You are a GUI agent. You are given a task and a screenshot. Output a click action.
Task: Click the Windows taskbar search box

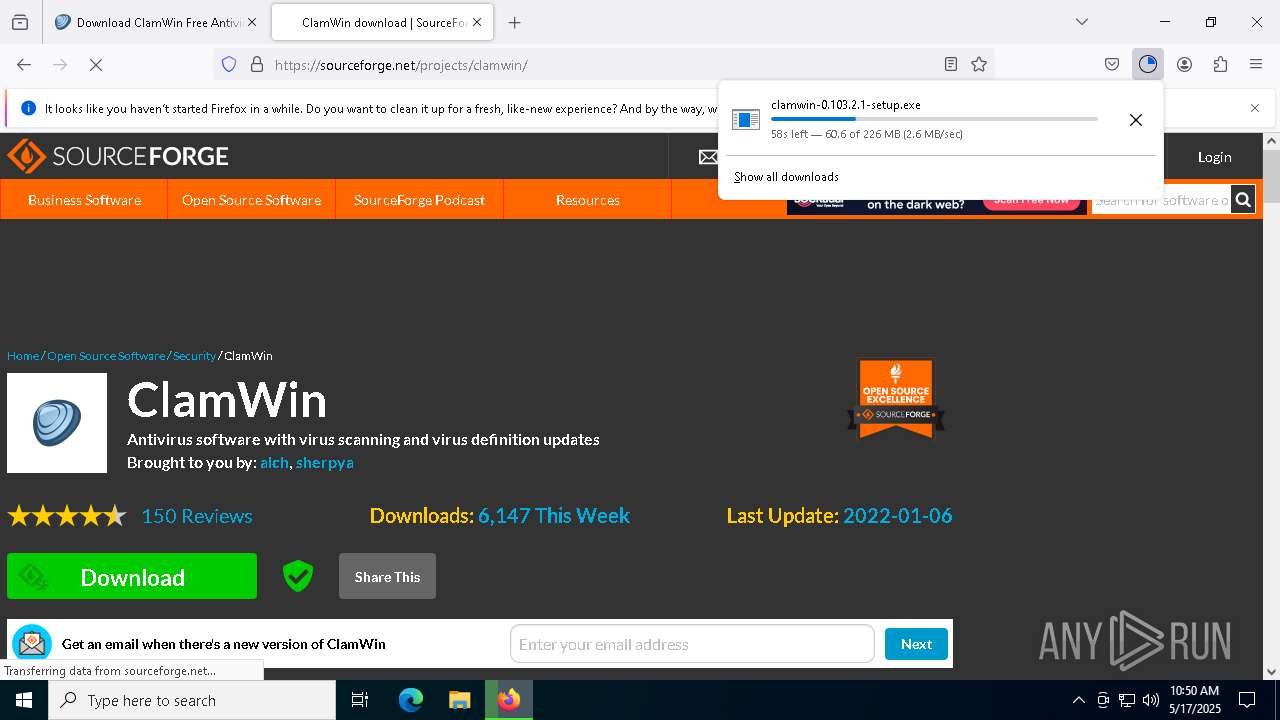pyautogui.click(x=192, y=700)
